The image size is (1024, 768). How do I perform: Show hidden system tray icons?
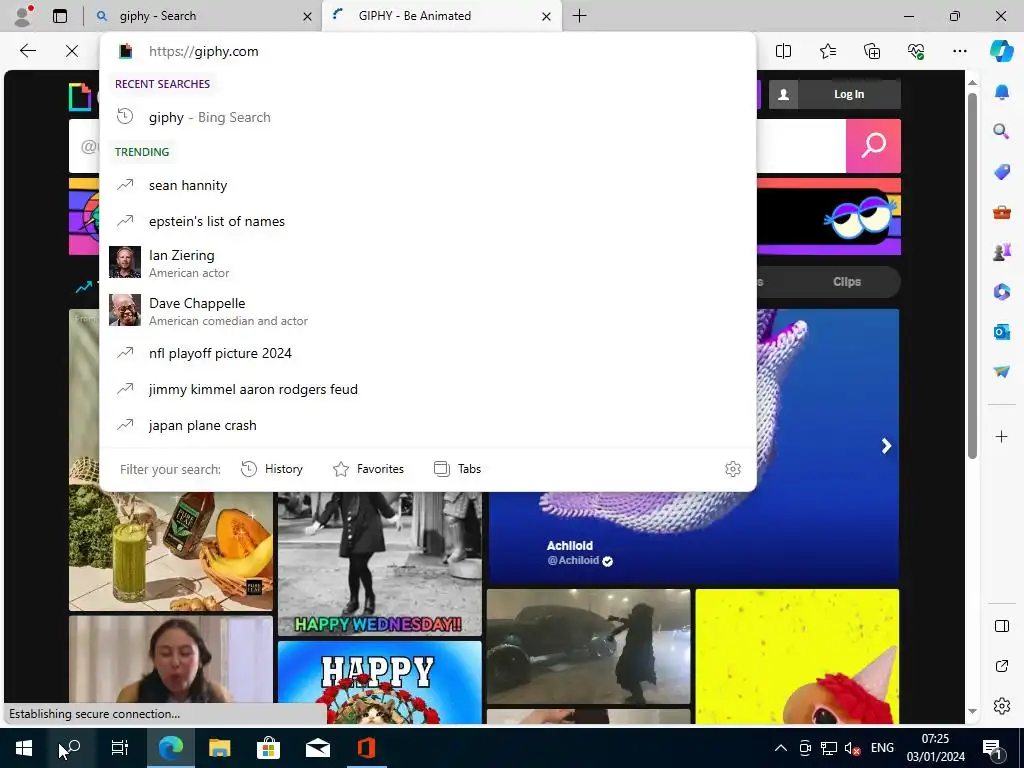(x=780, y=748)
